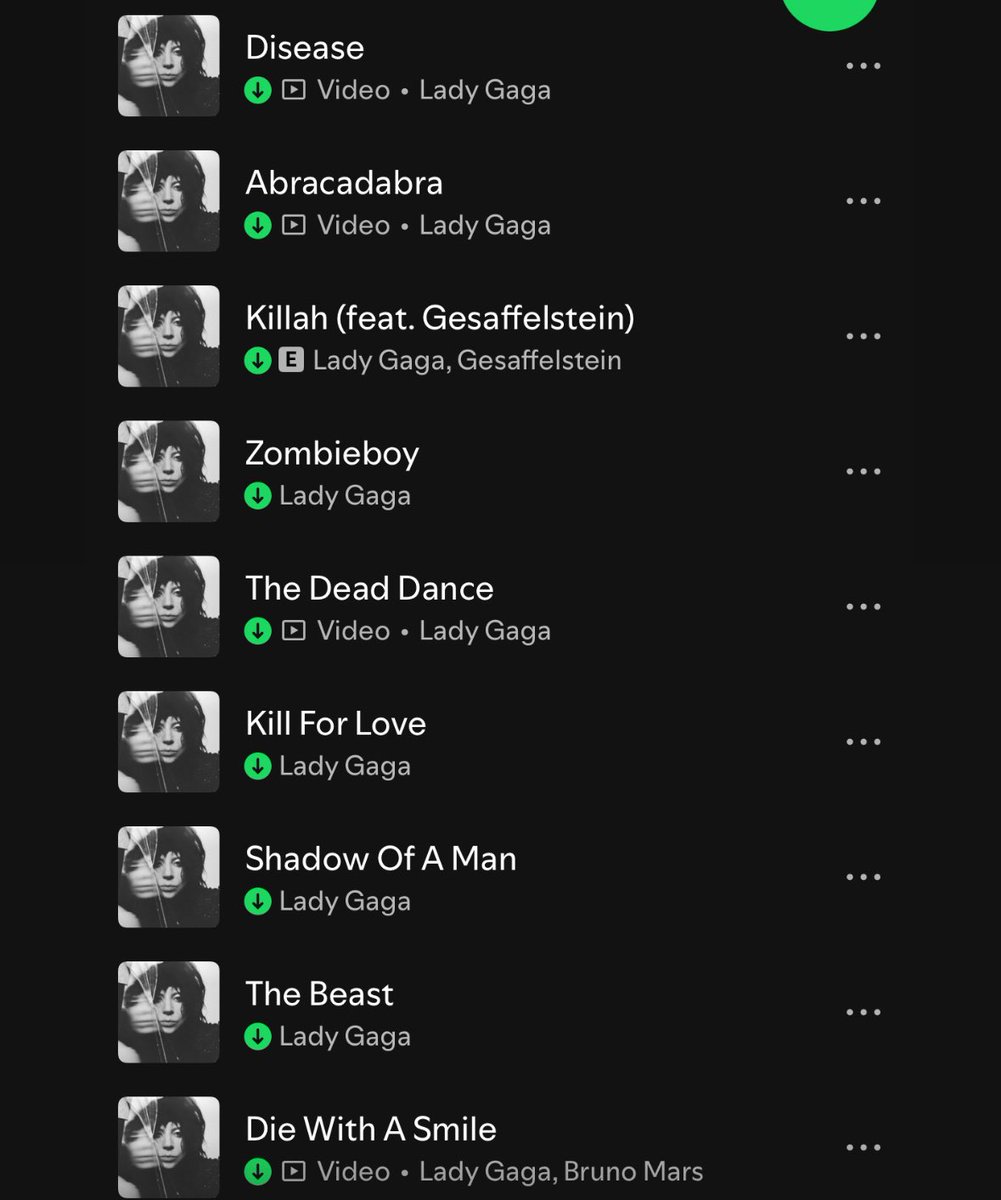1001x1200 pixels.
Task: Play the song Zombieboy
Action: (478, 471)
